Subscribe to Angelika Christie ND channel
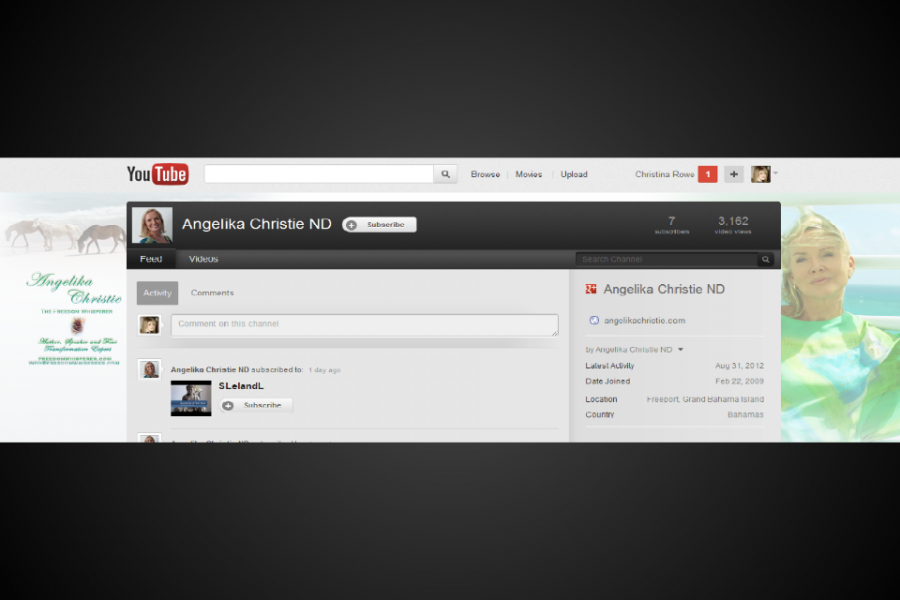 point(379,224)
